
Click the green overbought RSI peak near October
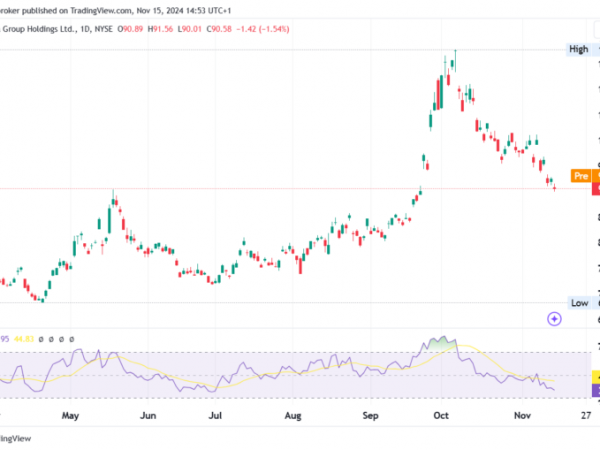pyautogui.click(x=441, y=343)
